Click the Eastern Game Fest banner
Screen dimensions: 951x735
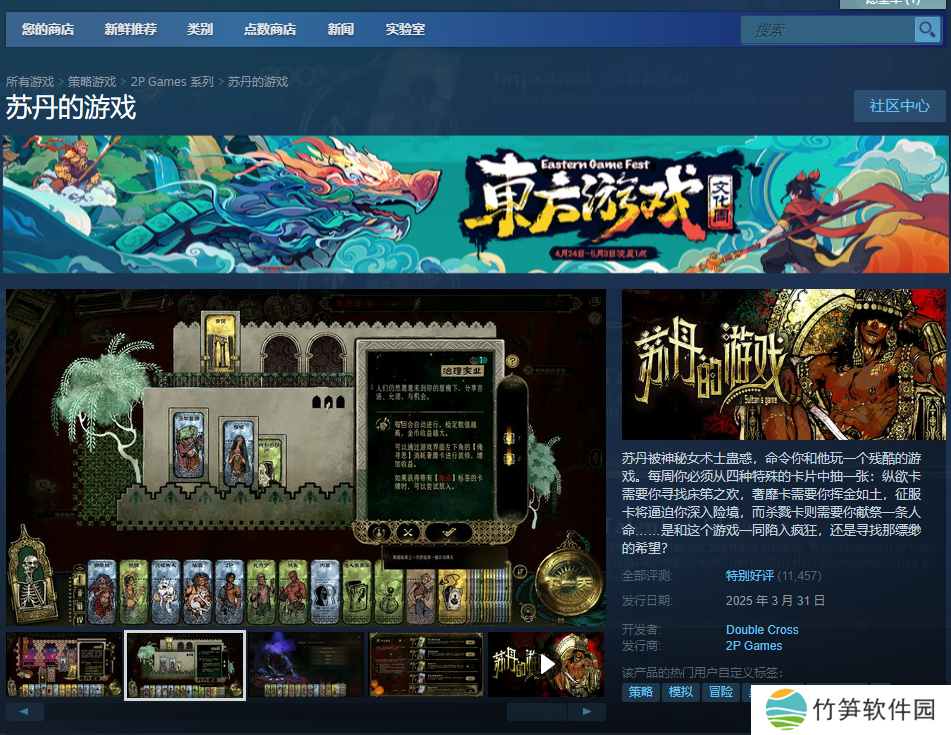point(476,205)
